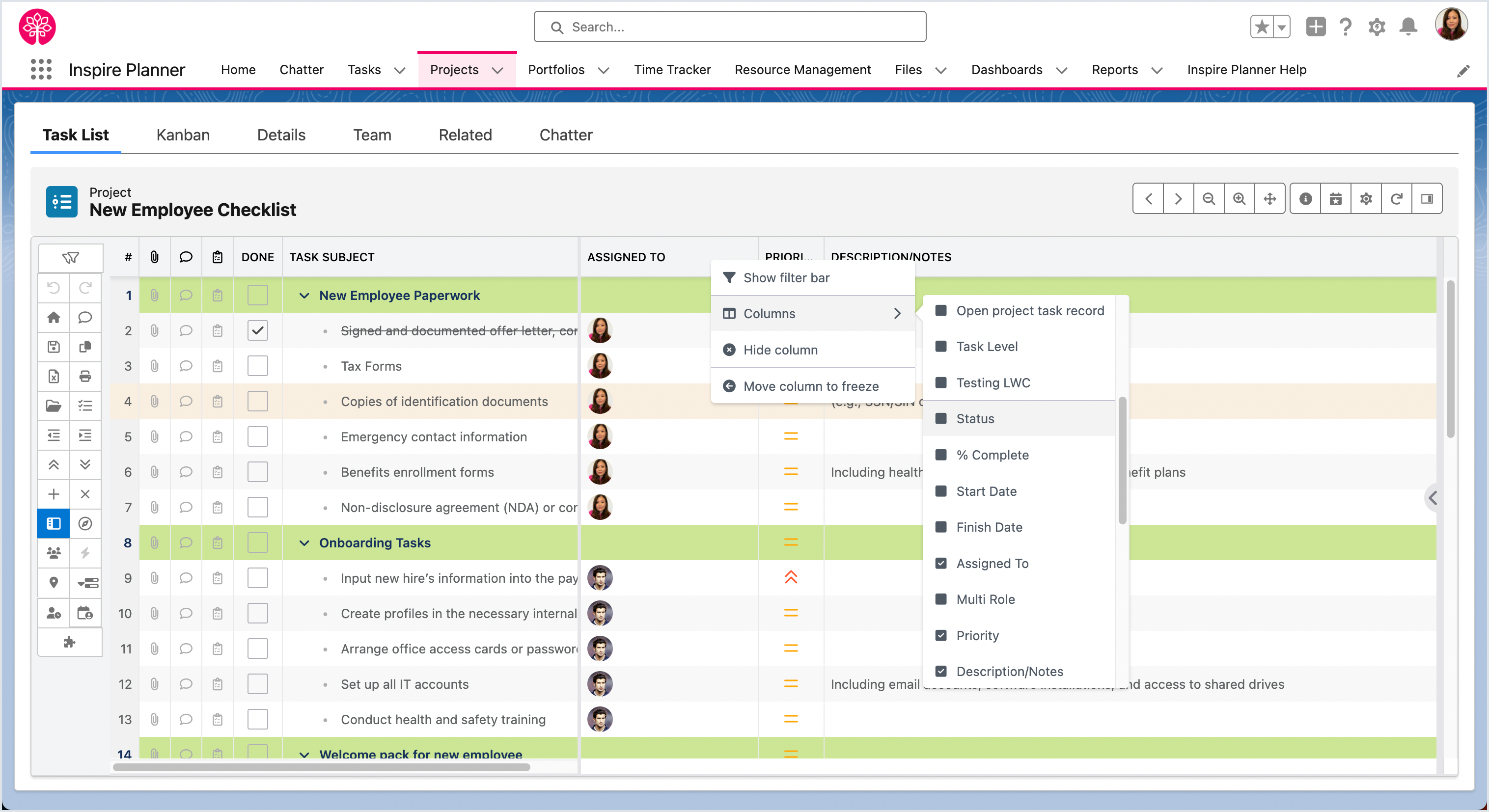1489x812 pixels.
Task: Click the puzzle piece icon in the left toolbar
Action: (x=70, y=642)
